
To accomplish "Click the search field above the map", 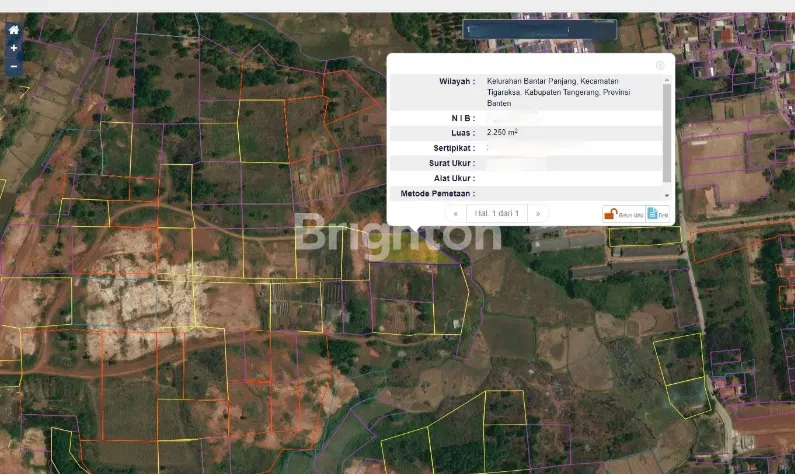I will coord(538,30).
